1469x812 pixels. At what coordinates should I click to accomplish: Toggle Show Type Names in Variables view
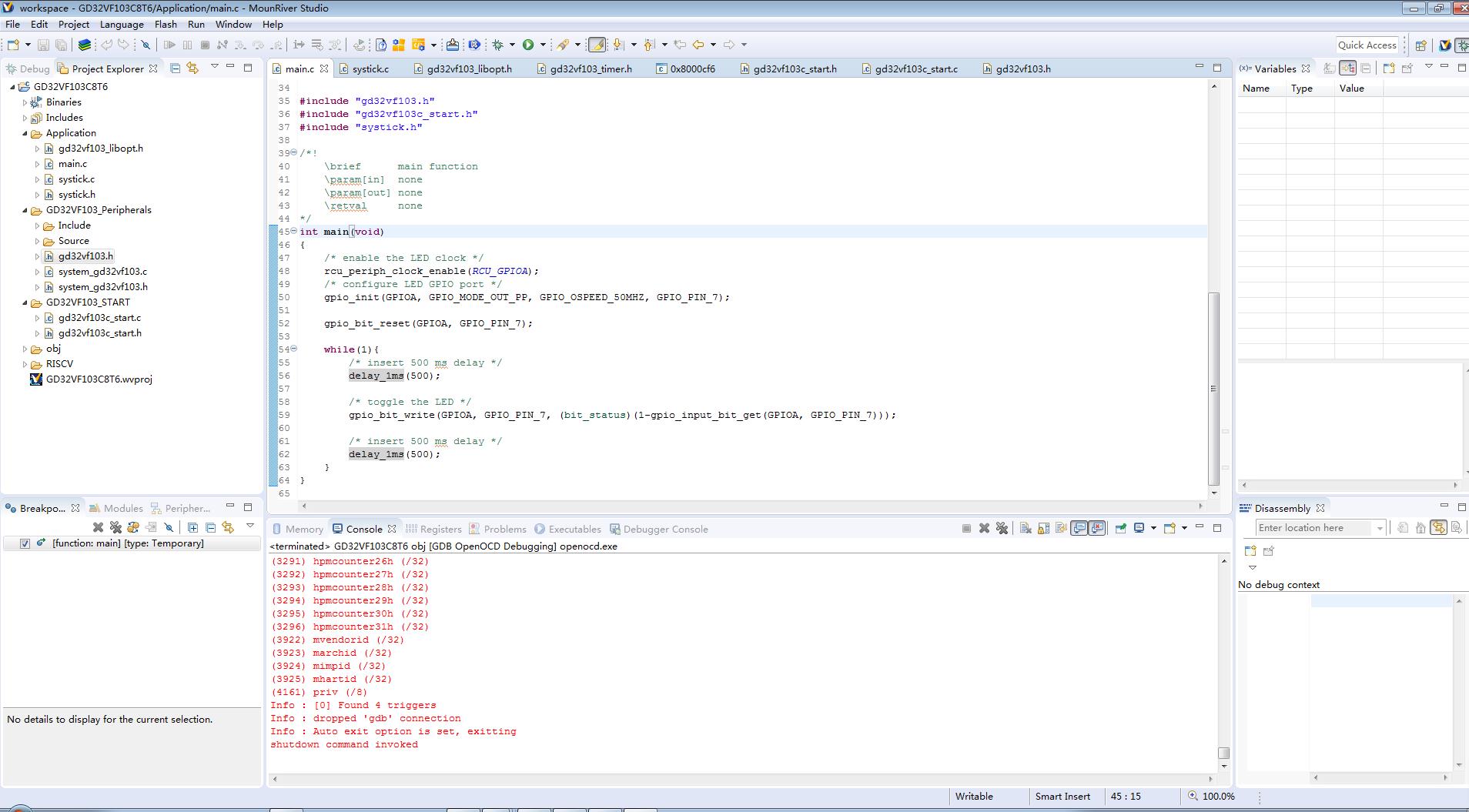coord(1330,68)
